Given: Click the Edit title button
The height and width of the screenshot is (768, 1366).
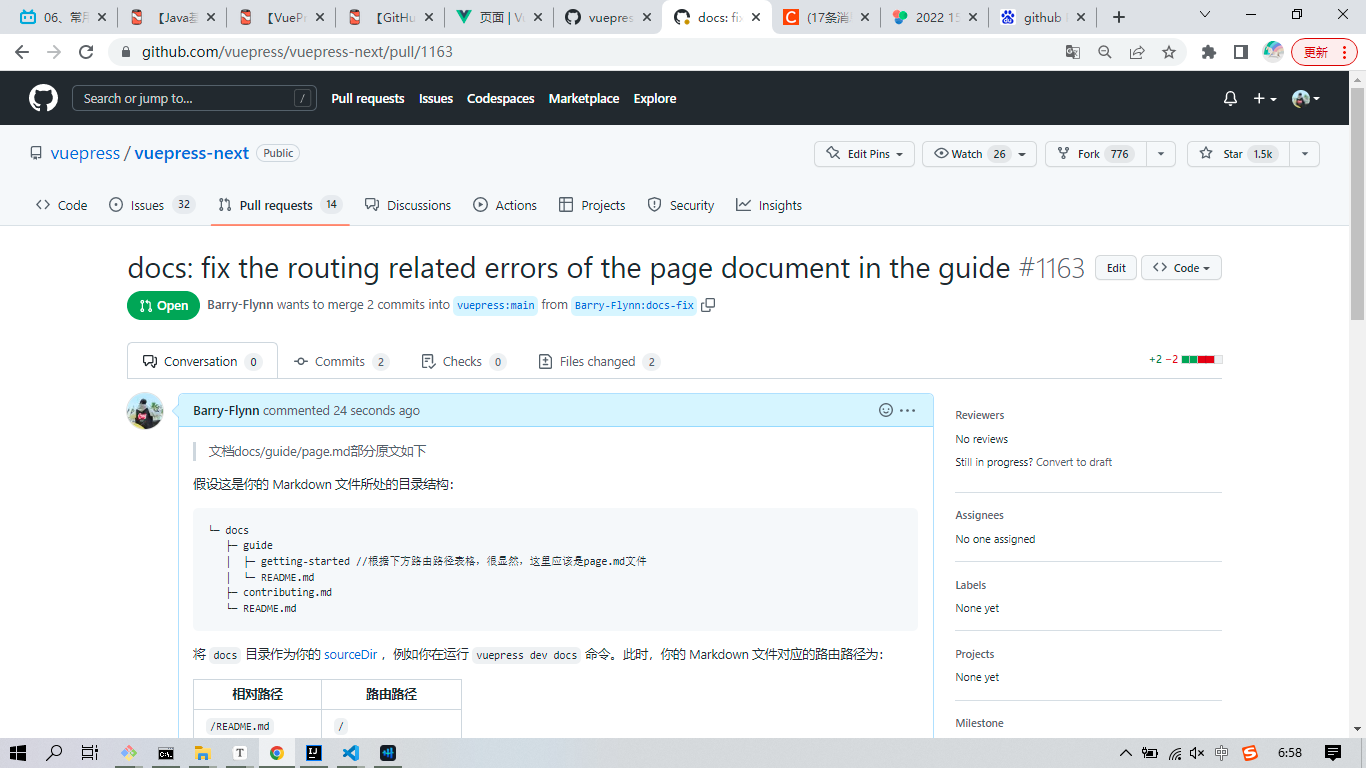Looking at the screenshot, I should (1116, 268).
